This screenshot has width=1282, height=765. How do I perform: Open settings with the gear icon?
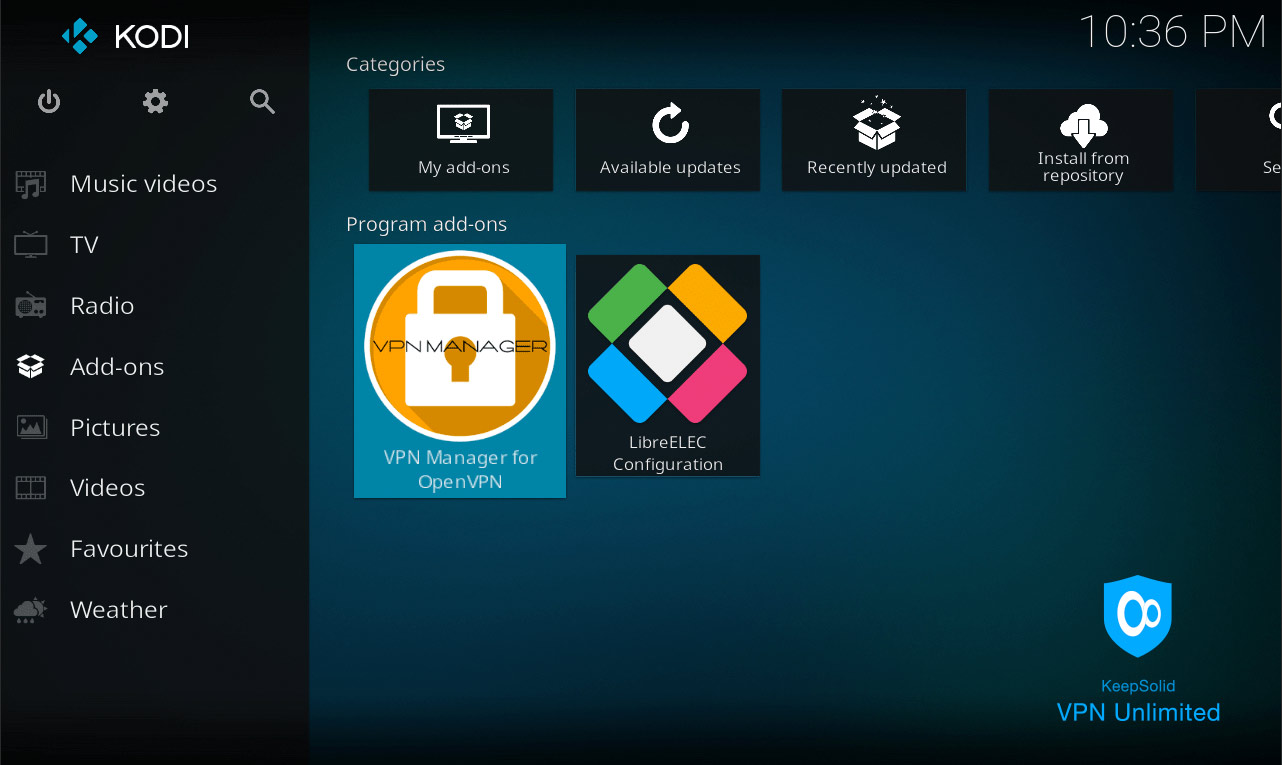pos(155,101)
